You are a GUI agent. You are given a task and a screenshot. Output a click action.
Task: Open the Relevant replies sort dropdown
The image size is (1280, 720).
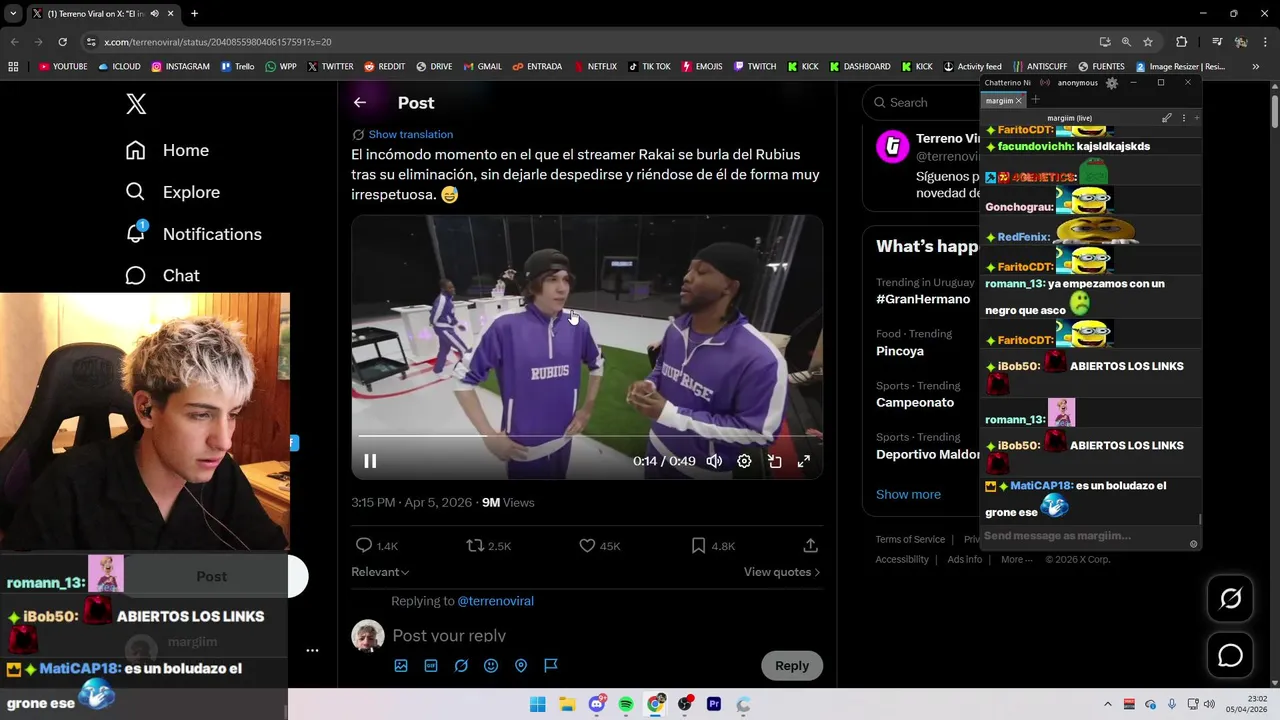pos(380,572)
